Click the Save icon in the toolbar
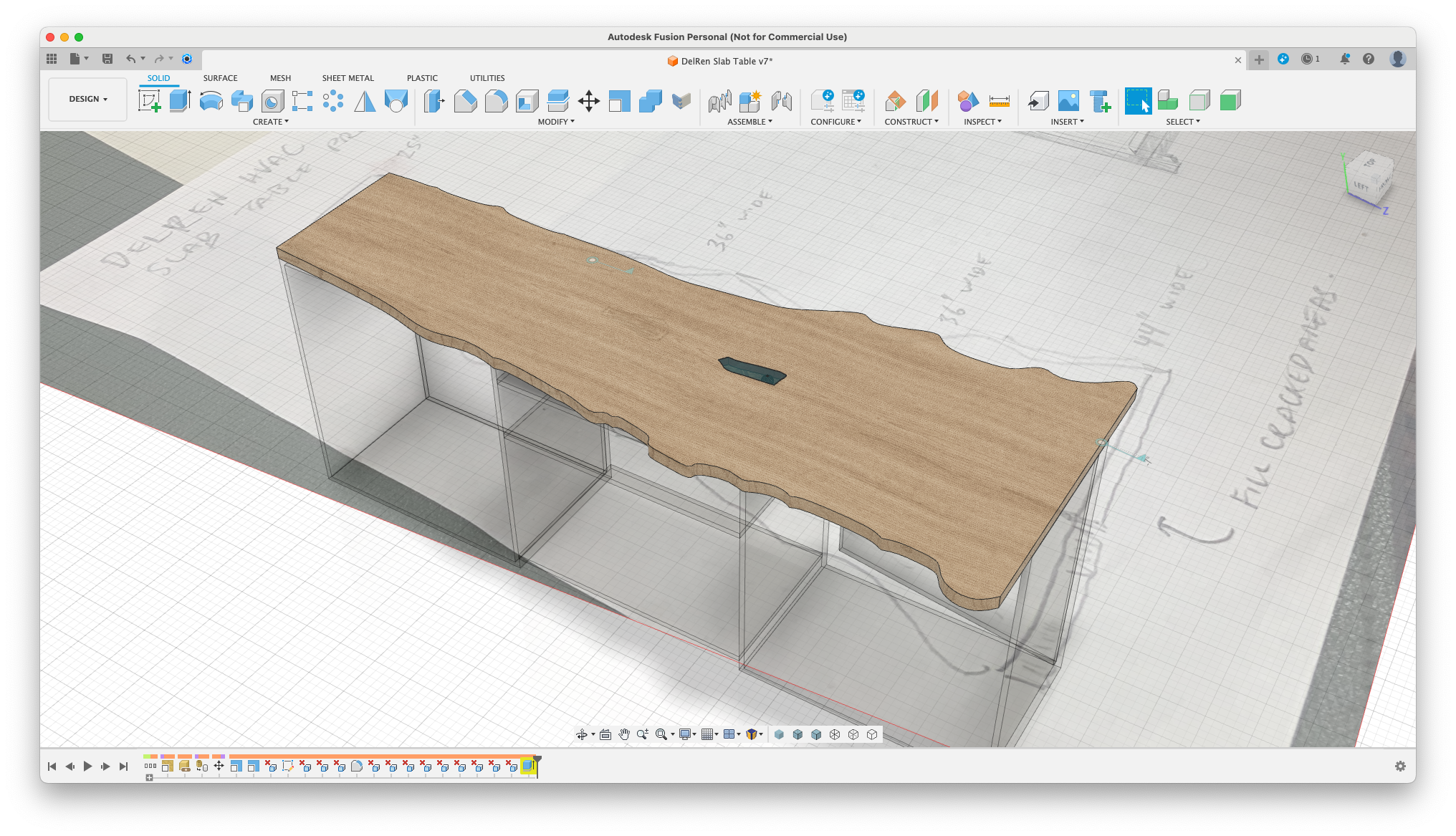This screenshot has width=1456, height=836. pyautogui.click(x=107, y=59)
